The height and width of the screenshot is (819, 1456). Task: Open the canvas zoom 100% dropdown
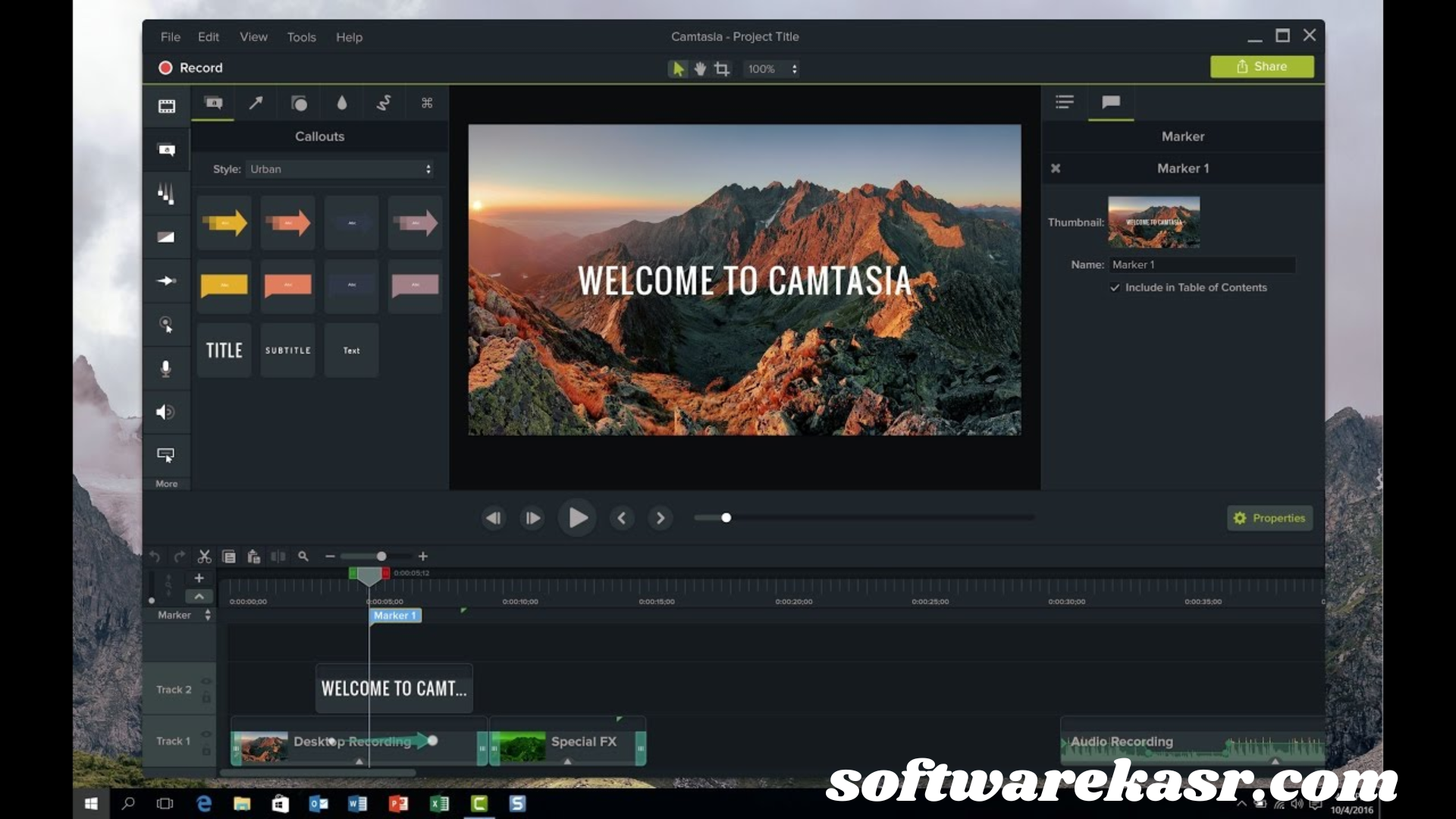point(771,68)
